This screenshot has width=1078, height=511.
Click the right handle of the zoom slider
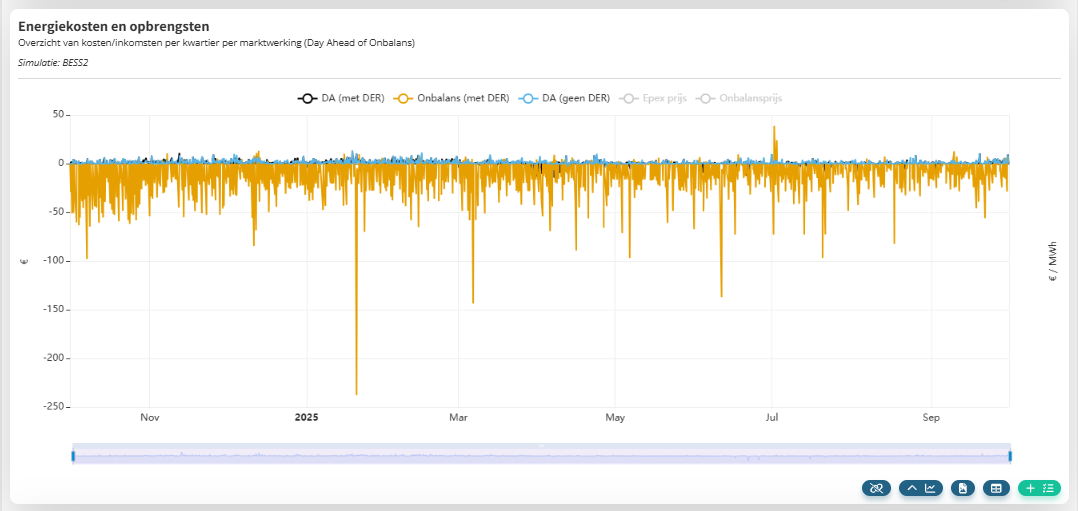1010,456
